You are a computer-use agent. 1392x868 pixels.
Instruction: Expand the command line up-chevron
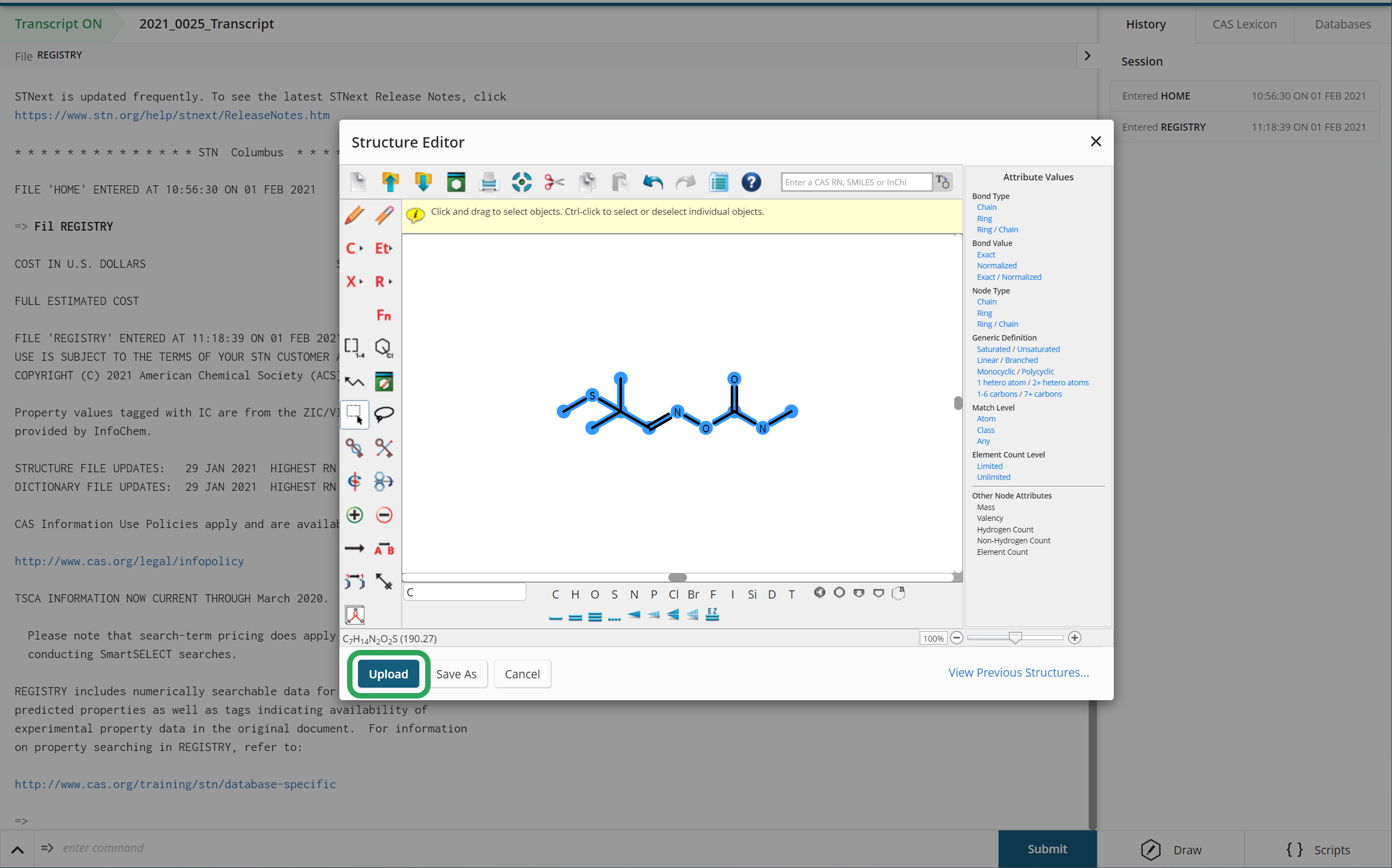17,849
